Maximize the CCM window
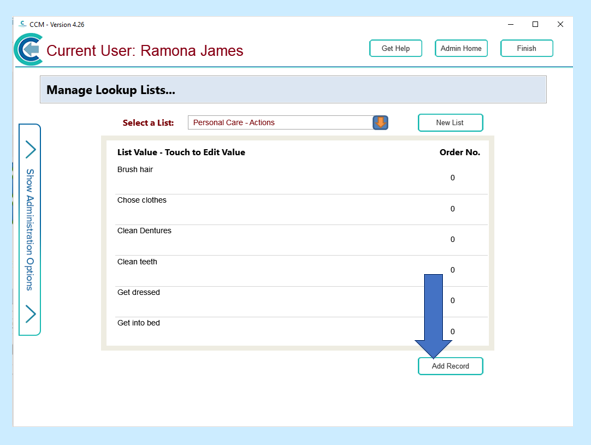591x445 pixels. pyautogui.click(x=535, y=24)
